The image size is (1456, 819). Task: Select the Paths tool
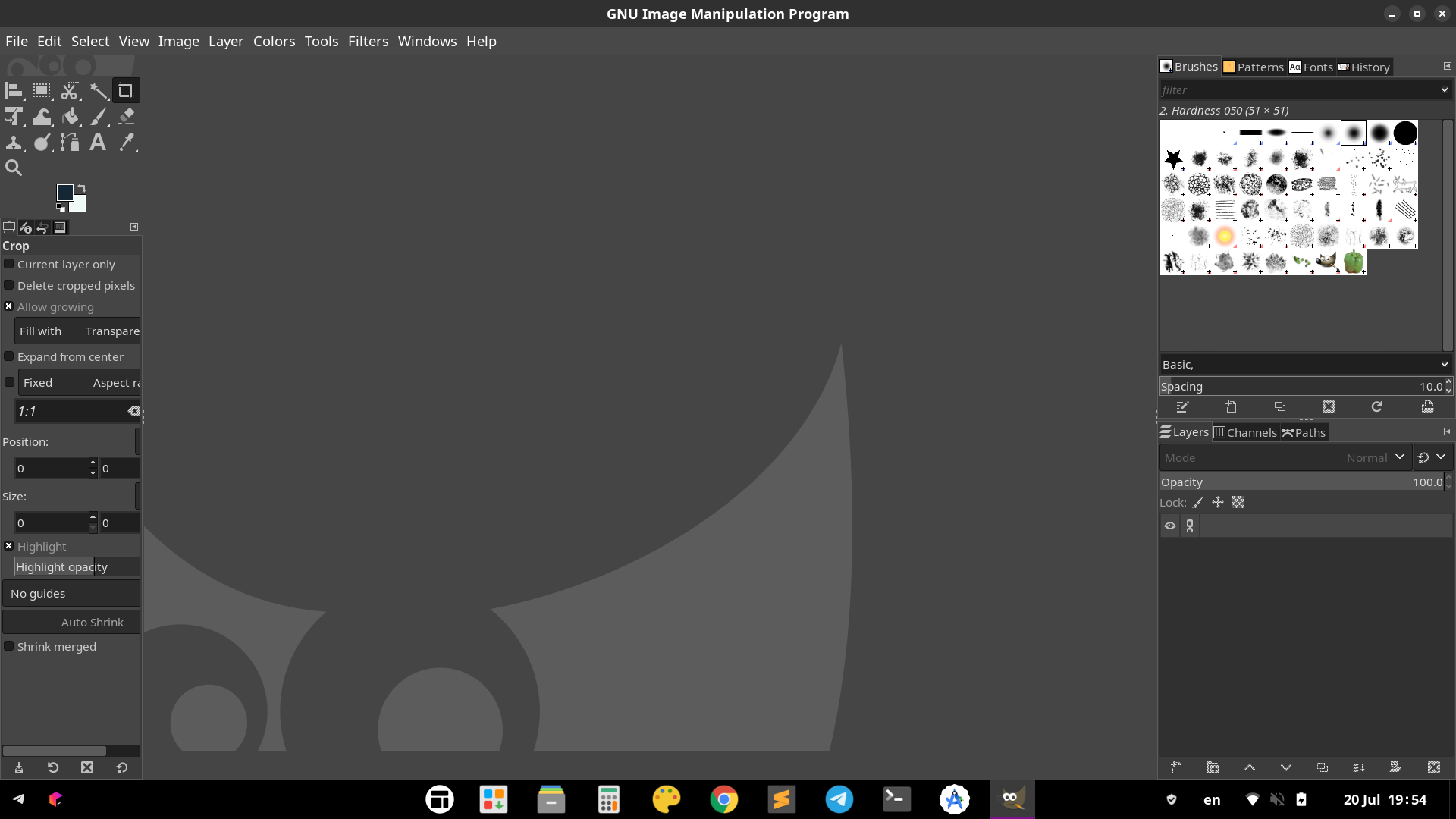pos(70,143)
